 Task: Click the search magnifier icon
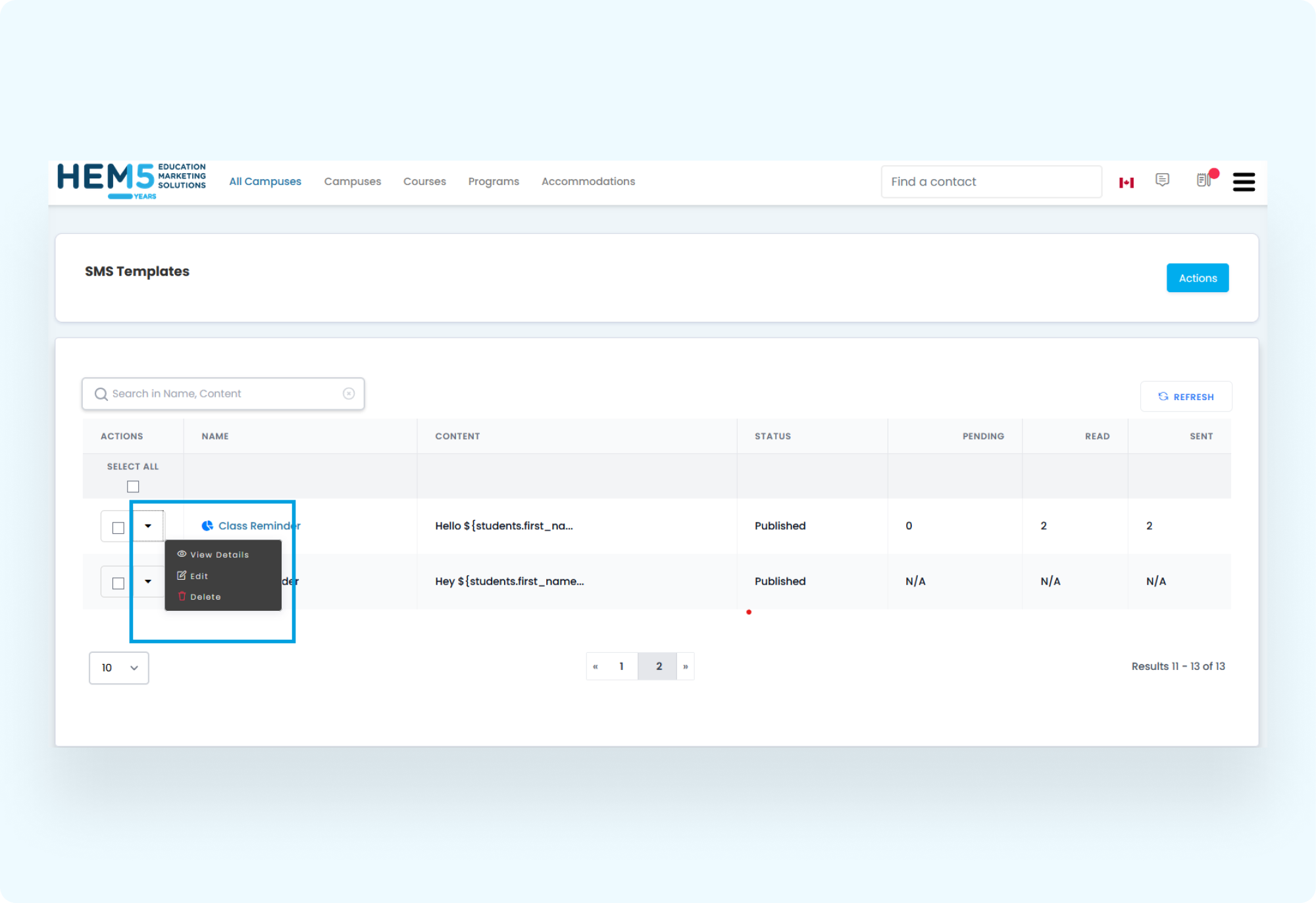(101, 394)
